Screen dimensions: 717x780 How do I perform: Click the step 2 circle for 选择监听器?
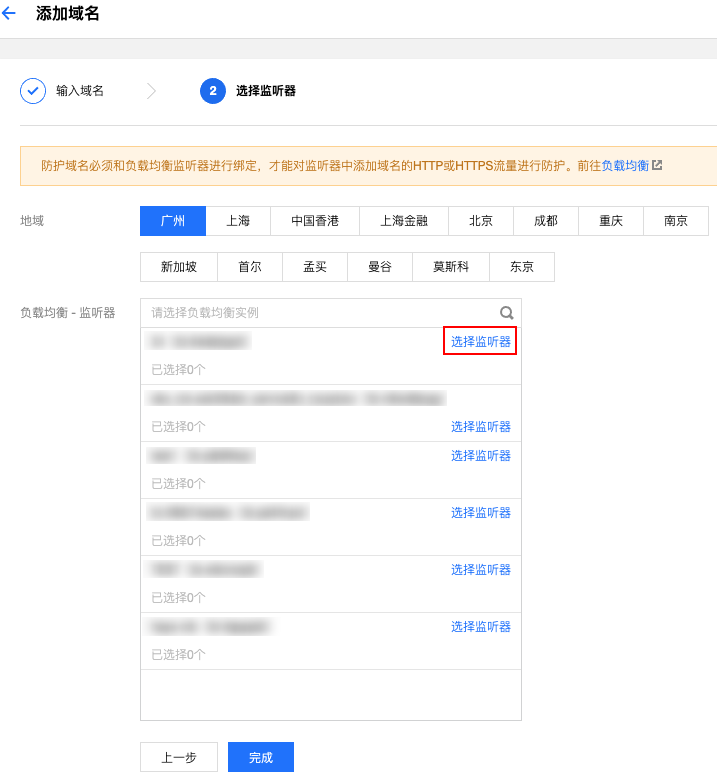pyautogui.click(x=213, y=91)
